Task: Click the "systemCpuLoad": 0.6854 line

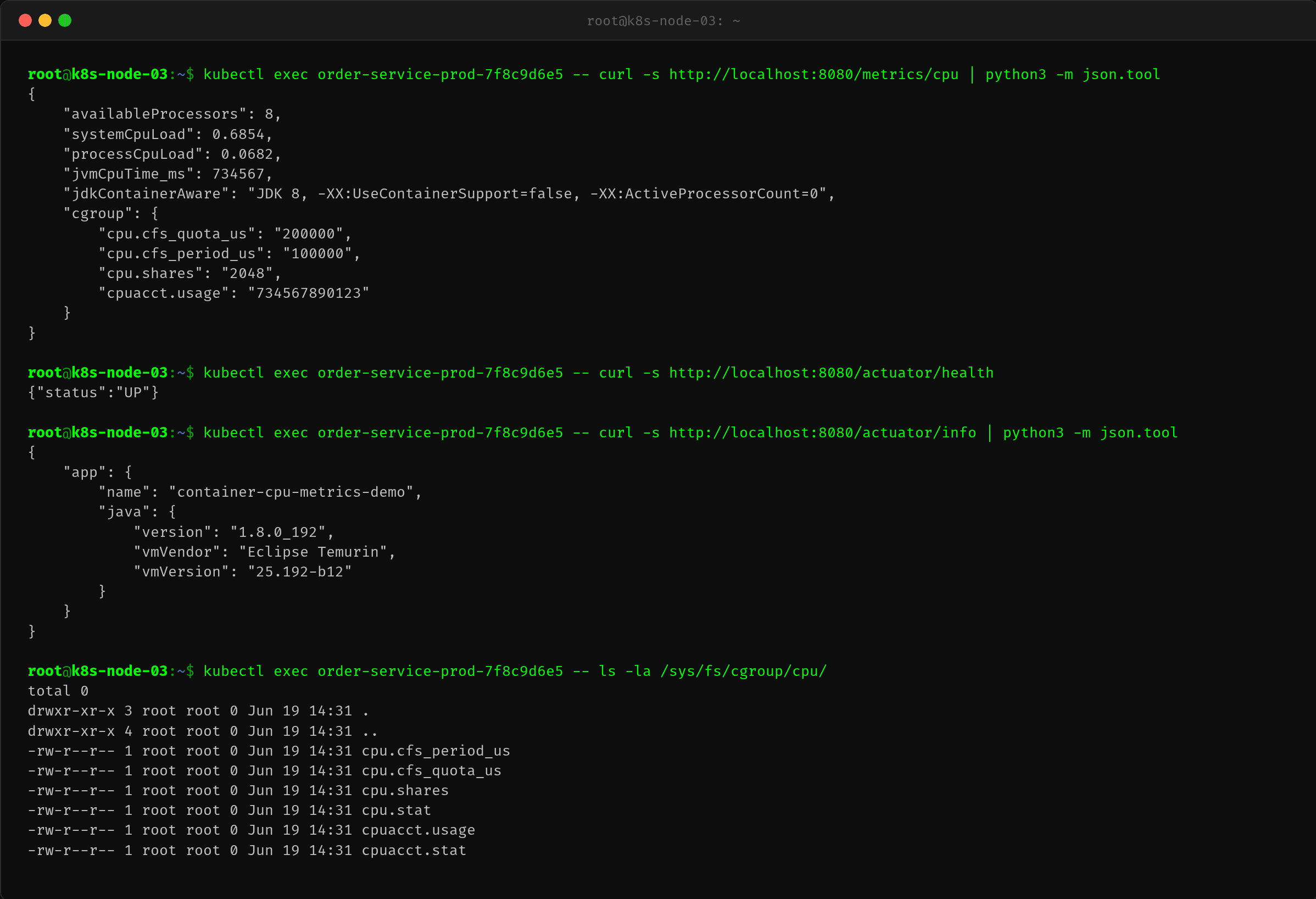Action: tap(168, 134)
